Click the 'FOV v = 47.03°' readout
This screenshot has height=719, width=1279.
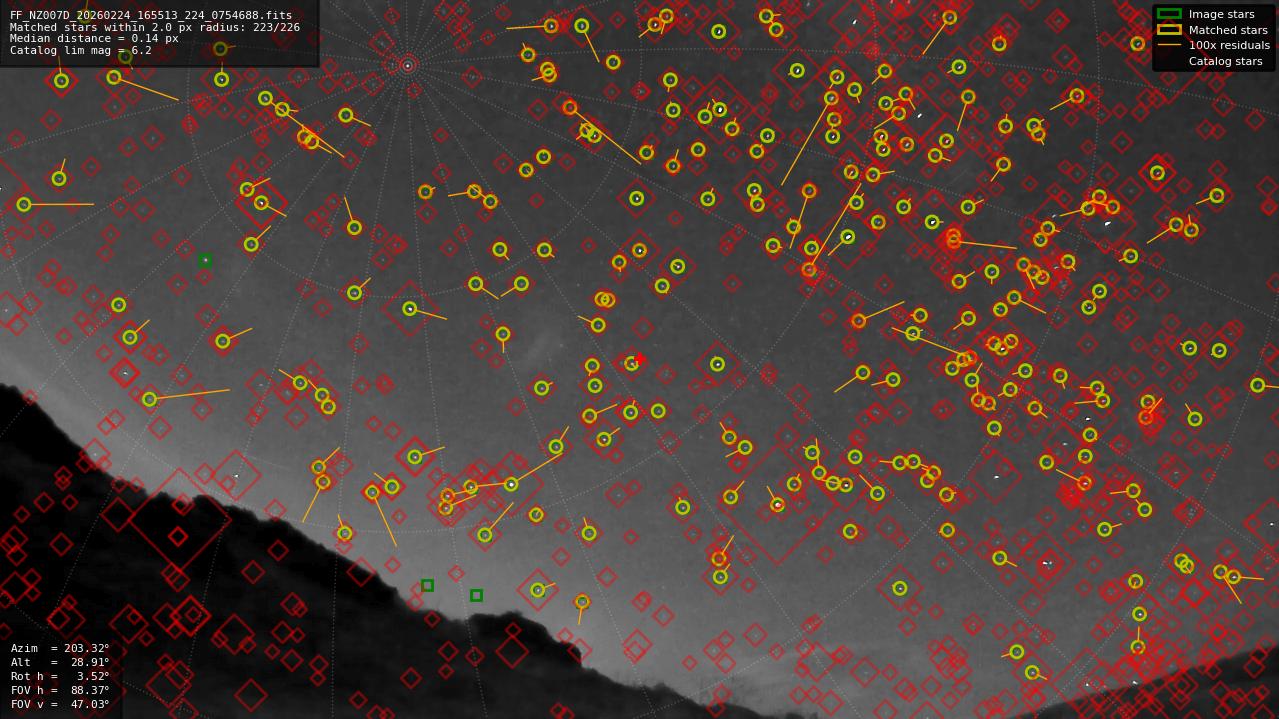tap(60, 704)
